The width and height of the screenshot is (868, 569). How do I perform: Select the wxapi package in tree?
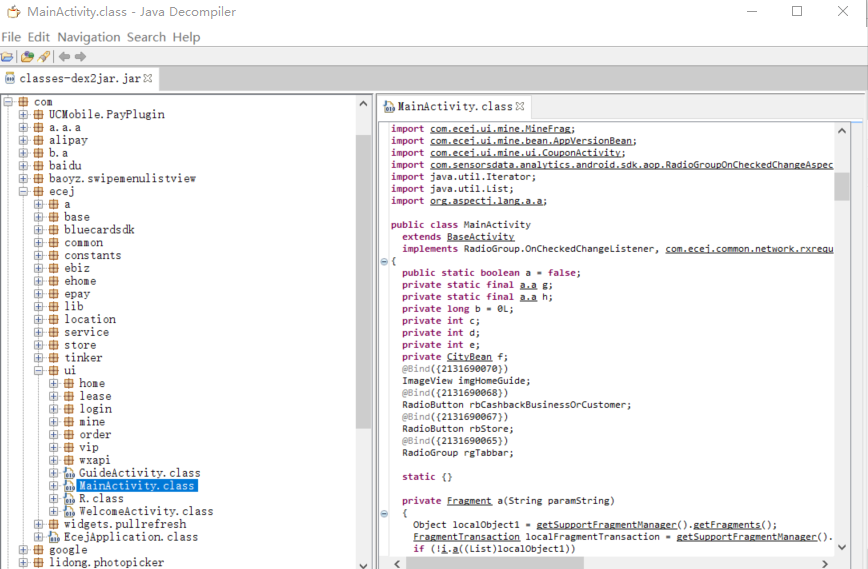94,460
